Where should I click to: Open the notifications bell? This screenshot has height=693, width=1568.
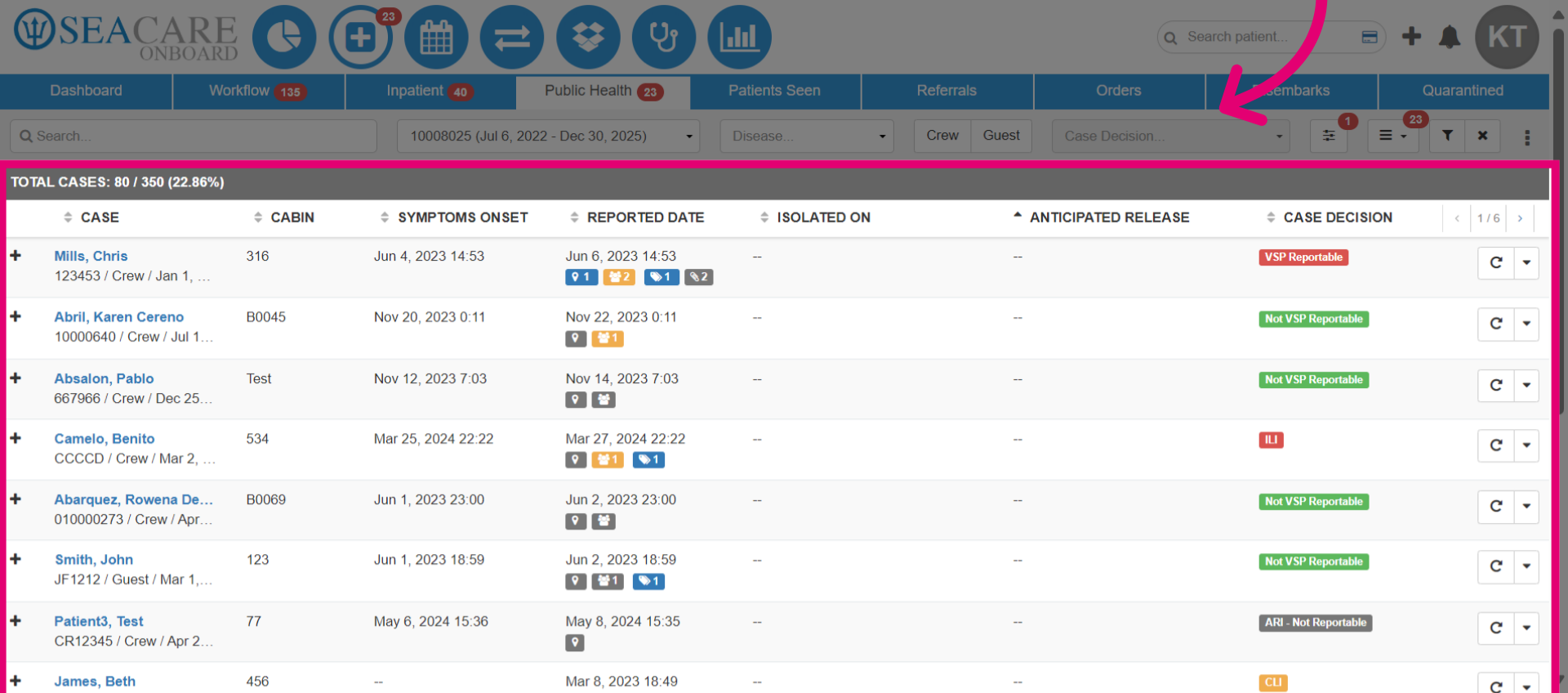pyautogui.click(x=1450, y=37)
